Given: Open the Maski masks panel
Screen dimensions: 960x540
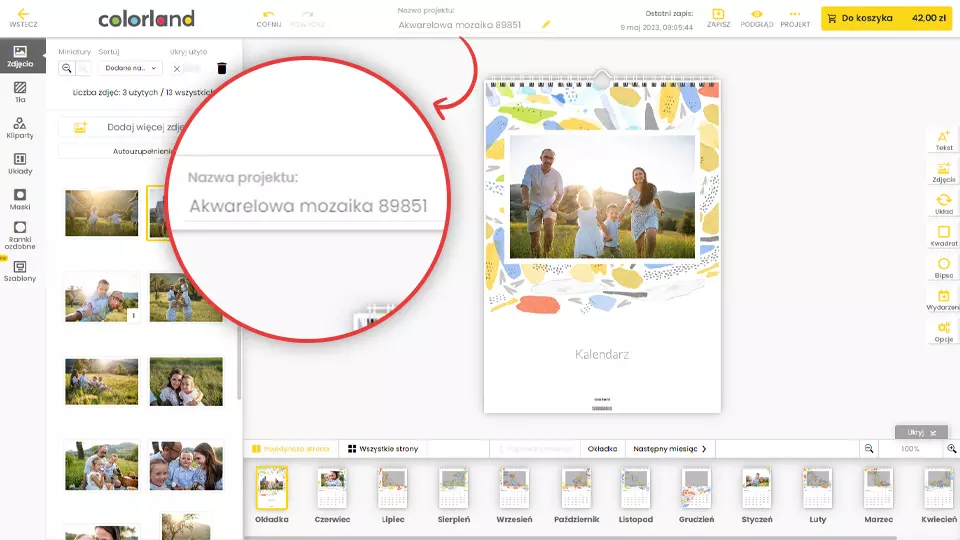Looking at the screenshot, I should tap(20, 200).
